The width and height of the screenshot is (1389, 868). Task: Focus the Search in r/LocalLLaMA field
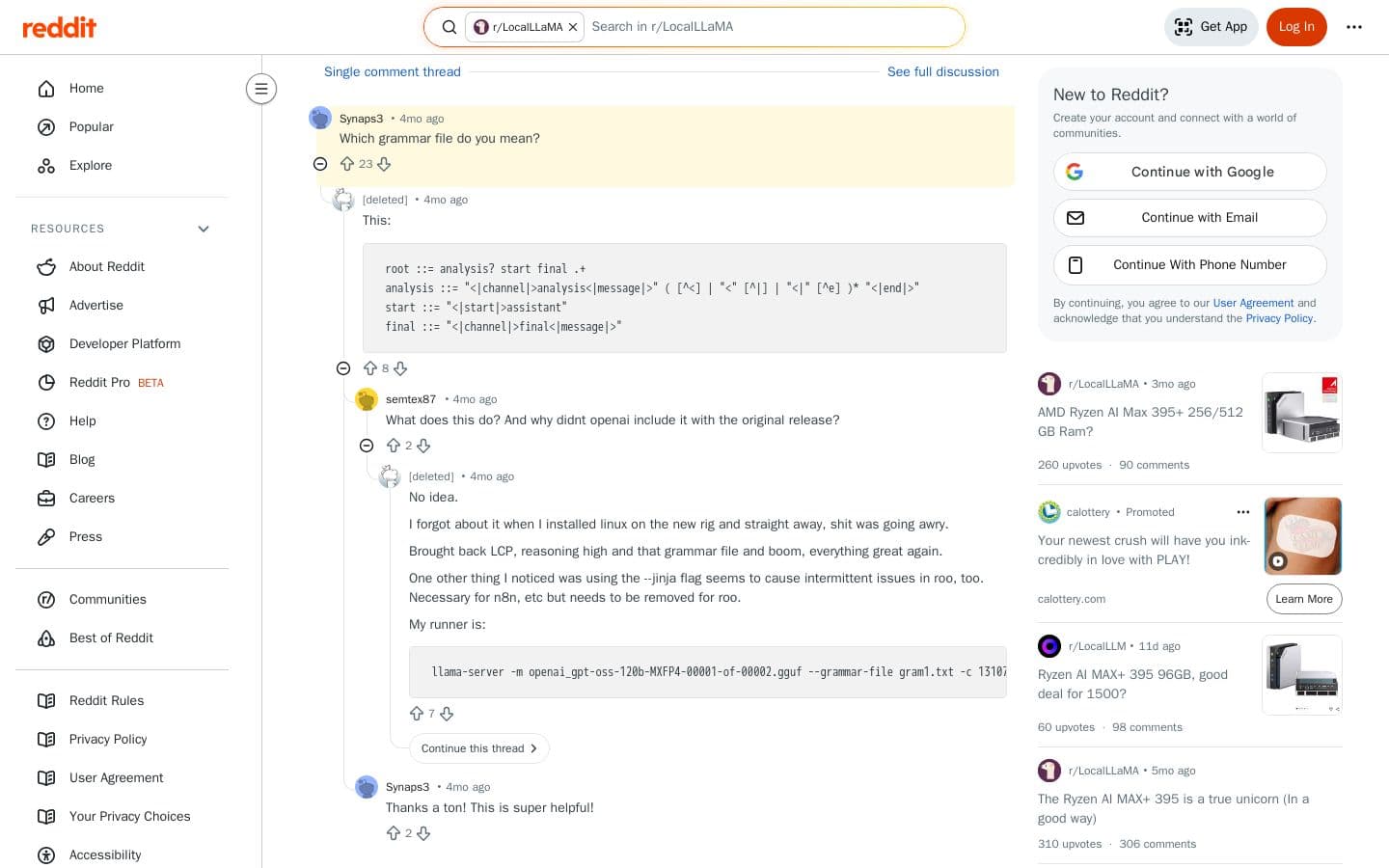pos(772,27)
